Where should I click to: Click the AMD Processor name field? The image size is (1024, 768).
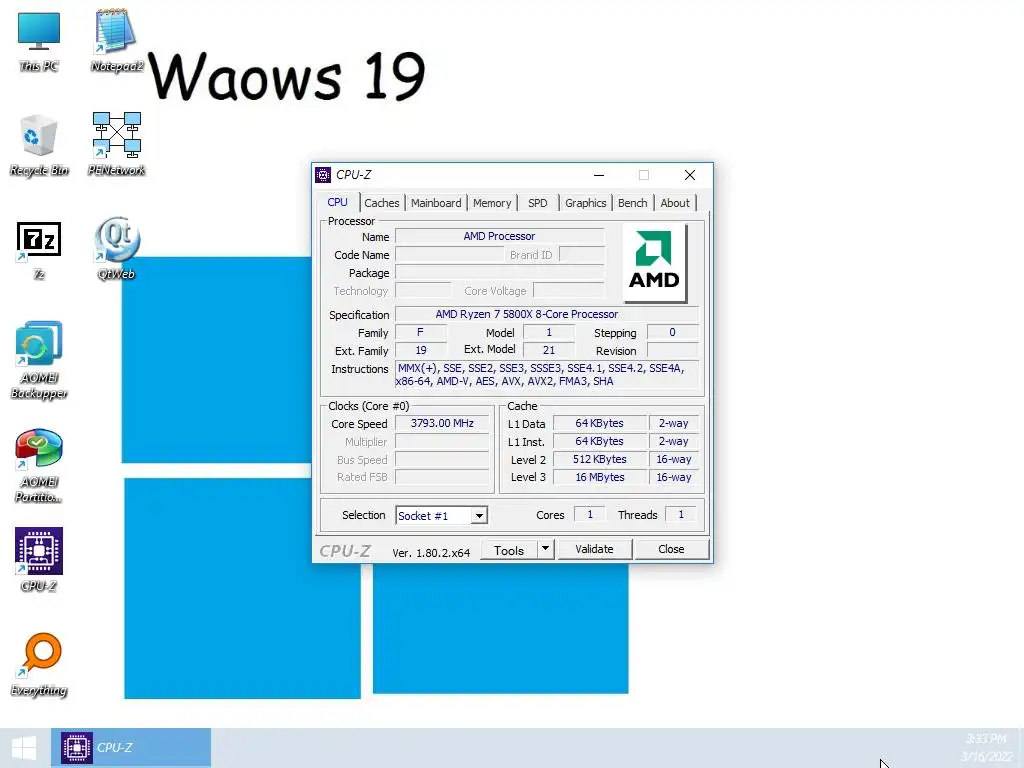(x=500, y=236)
